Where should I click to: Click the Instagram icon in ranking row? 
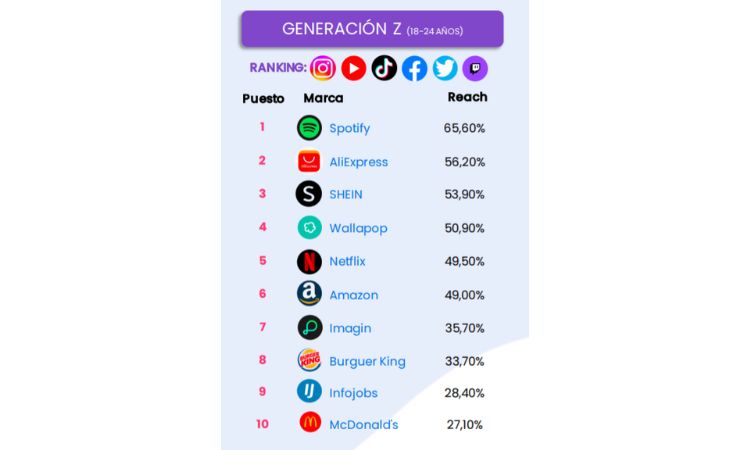323,68
